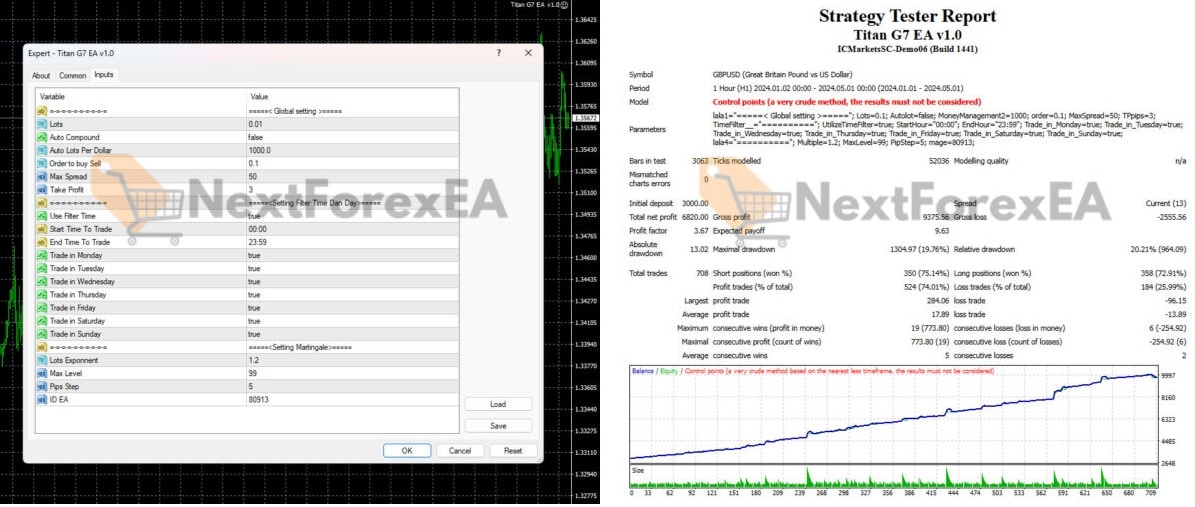Click the icon beside Order to buy Sell
1195x507 pixels.
pyautogui.click(x=43, y=163)
